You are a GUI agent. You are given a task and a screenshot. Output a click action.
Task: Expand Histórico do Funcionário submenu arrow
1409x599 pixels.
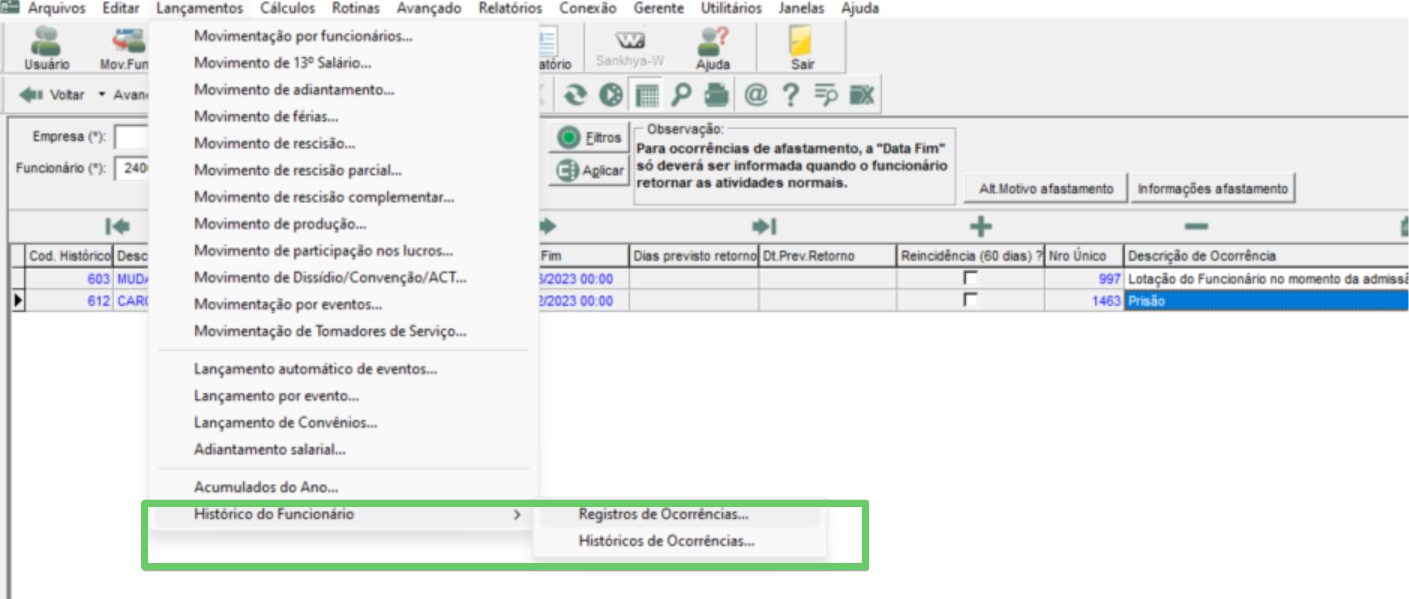[517, 515]
